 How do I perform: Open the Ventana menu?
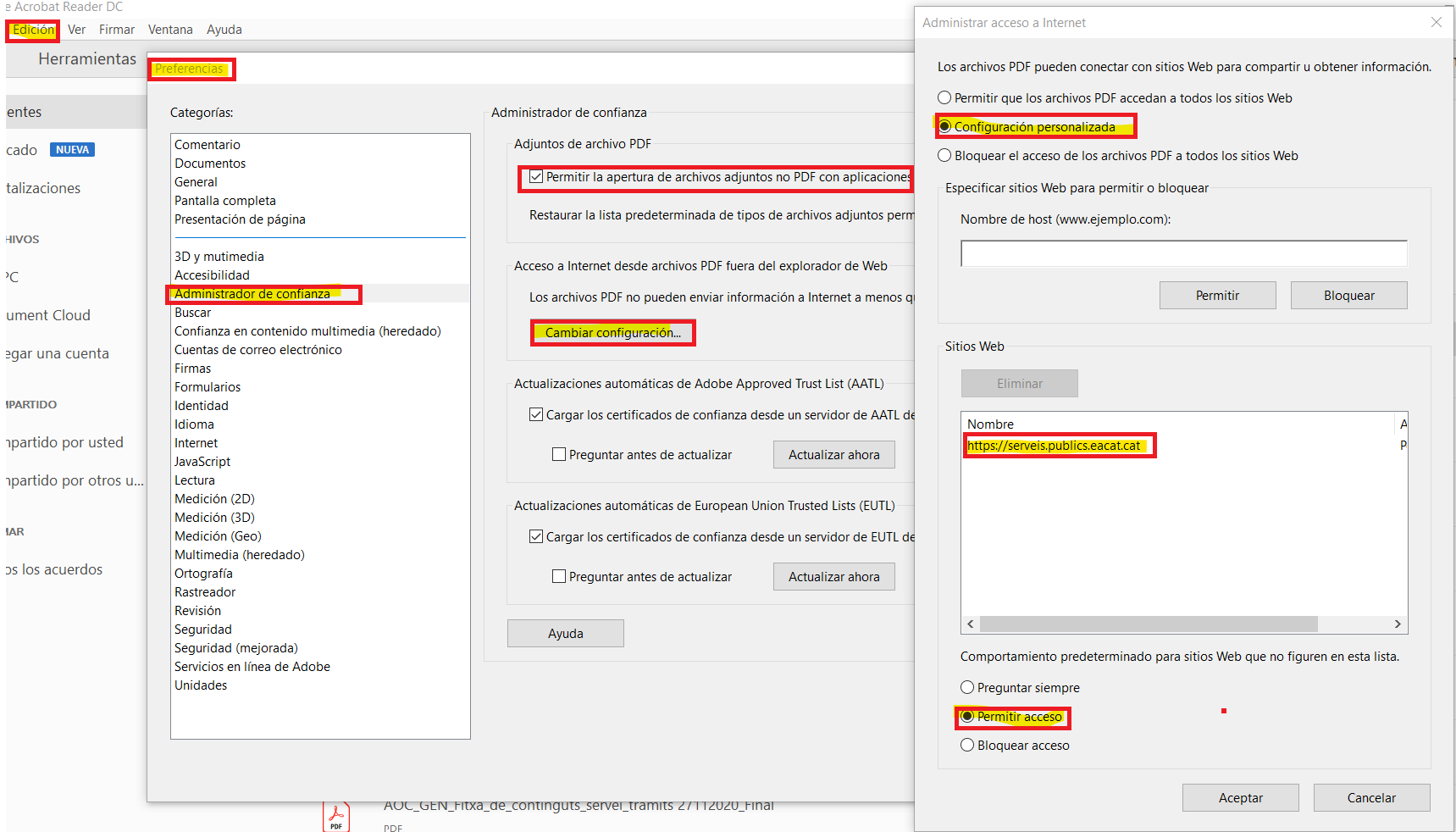170,30
